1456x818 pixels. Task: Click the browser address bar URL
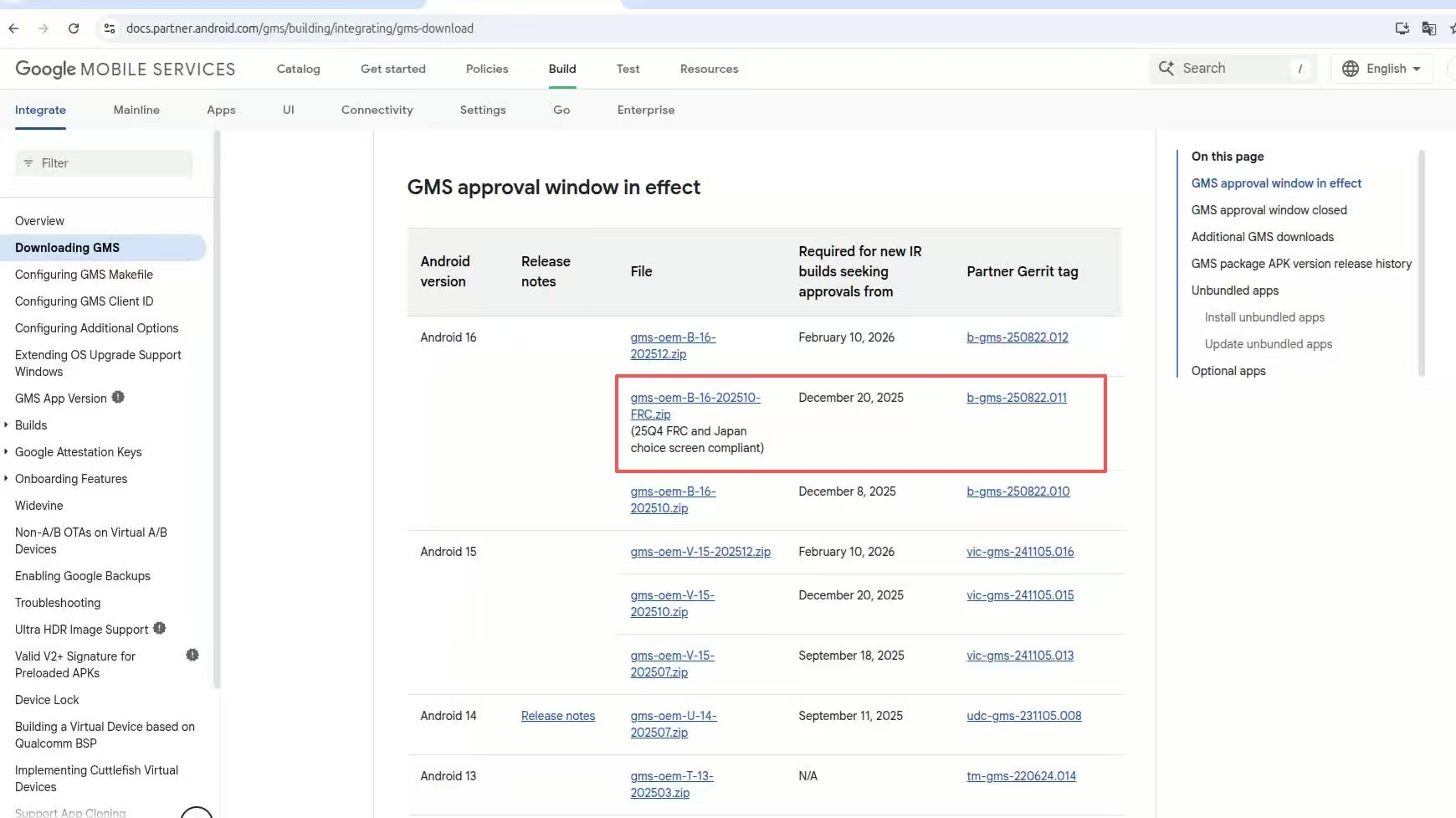300,28
